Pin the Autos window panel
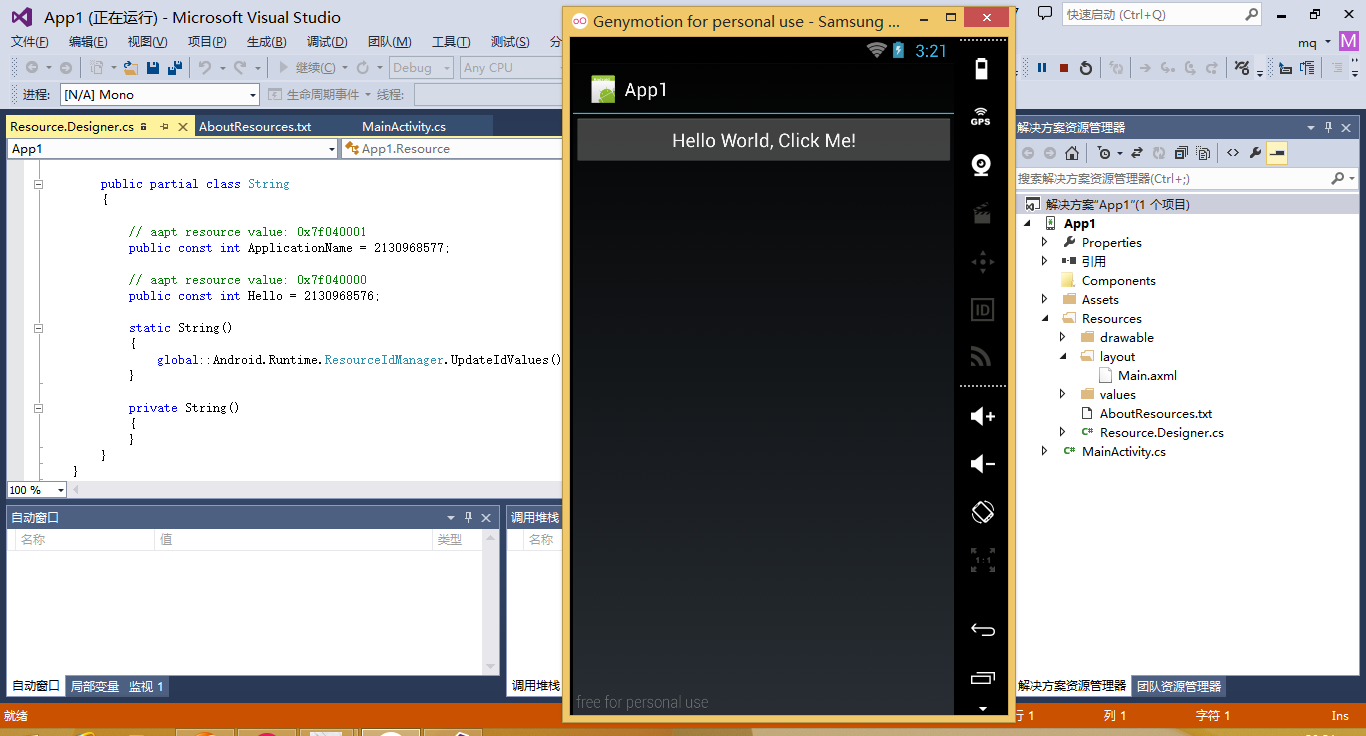 pos(468,518)
